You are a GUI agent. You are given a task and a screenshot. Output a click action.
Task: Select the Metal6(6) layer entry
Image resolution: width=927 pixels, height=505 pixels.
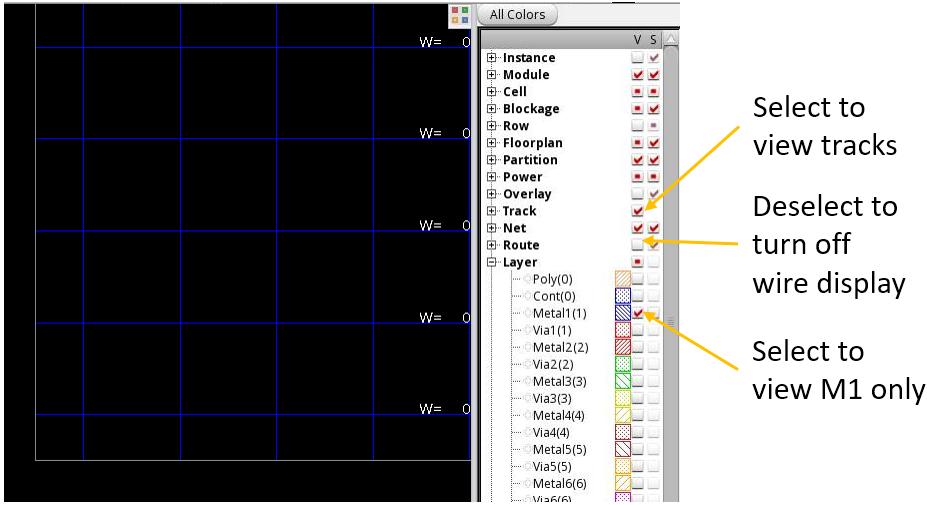(560, 483)
